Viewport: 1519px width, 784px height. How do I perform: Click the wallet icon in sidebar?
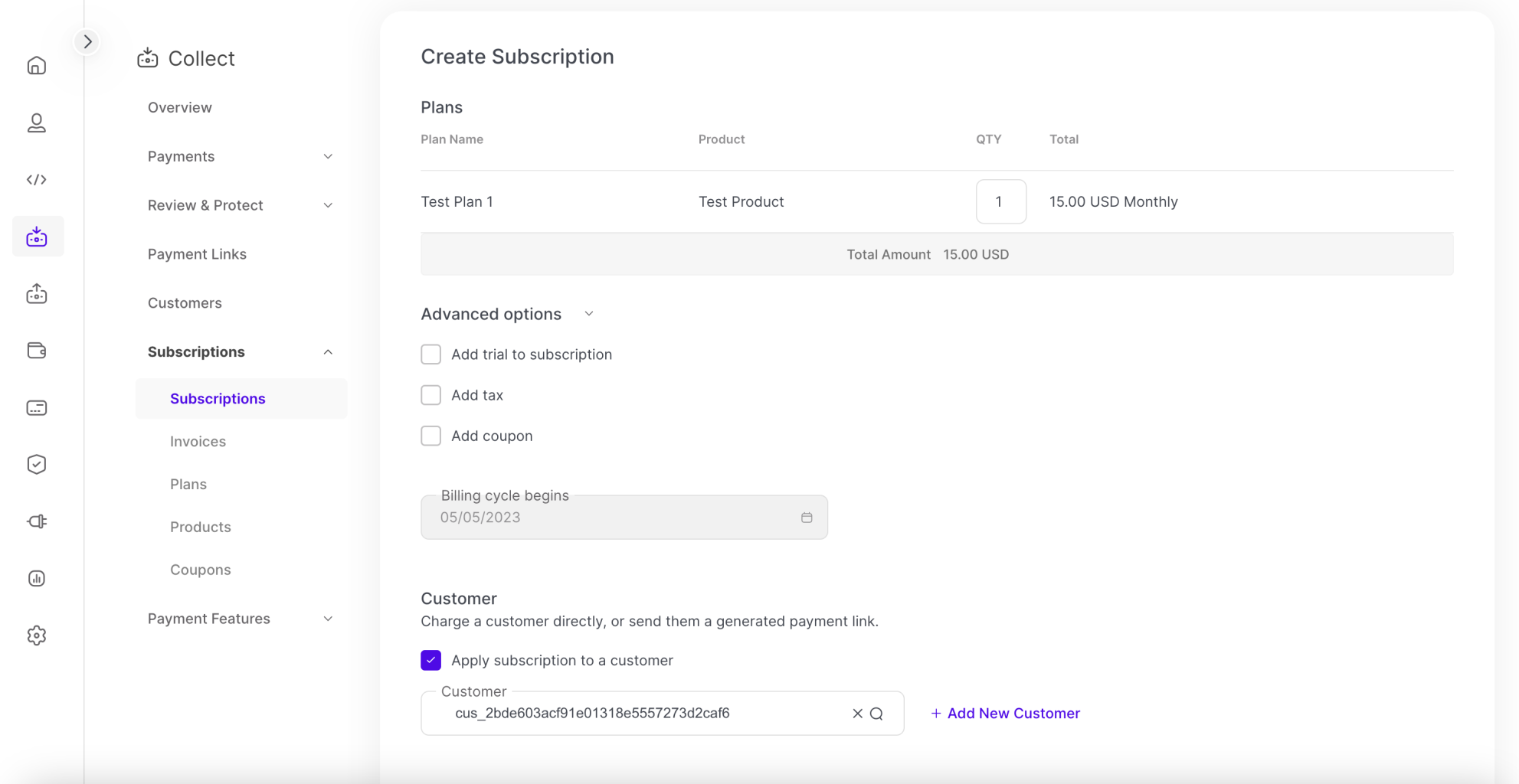coord(37,351)
